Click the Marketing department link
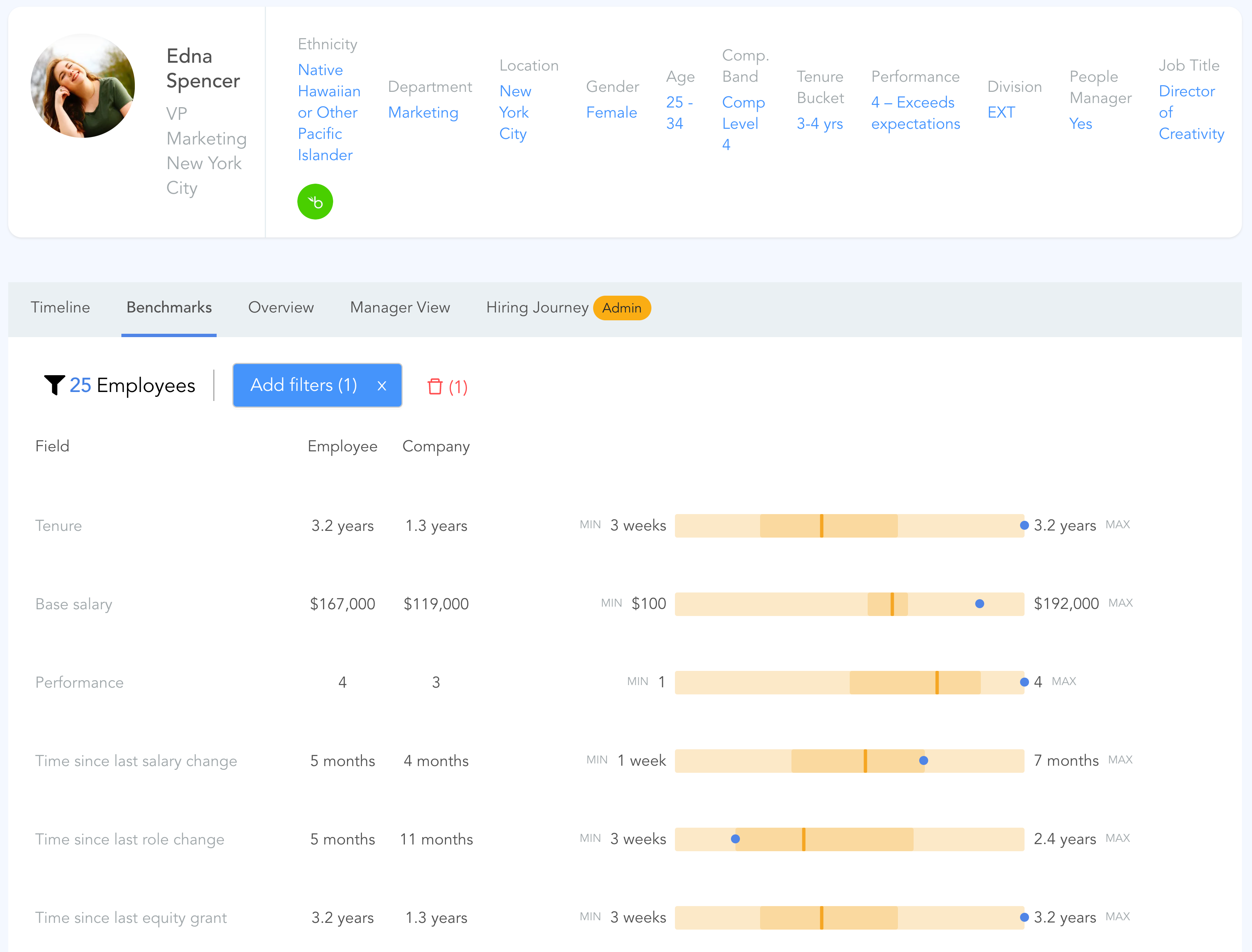 (423, 112)
